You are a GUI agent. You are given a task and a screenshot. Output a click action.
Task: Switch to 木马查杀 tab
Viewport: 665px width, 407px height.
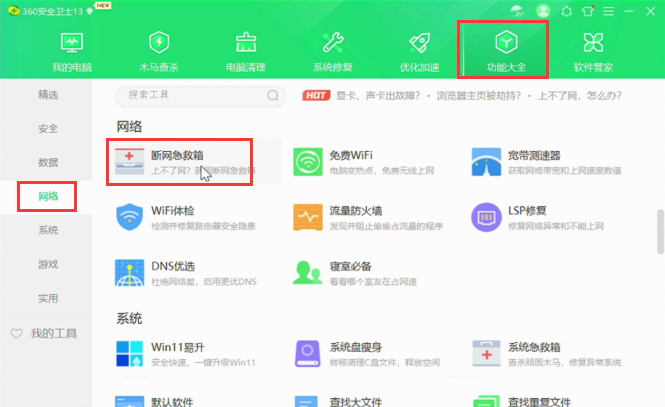pos(159,52)
